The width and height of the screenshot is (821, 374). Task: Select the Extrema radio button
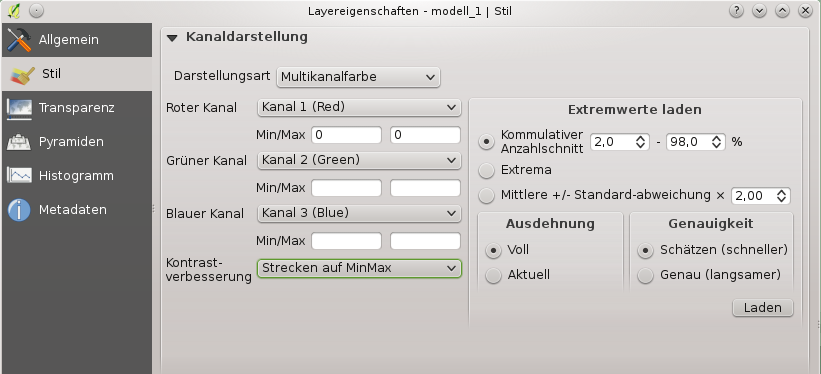click(487, 170)
